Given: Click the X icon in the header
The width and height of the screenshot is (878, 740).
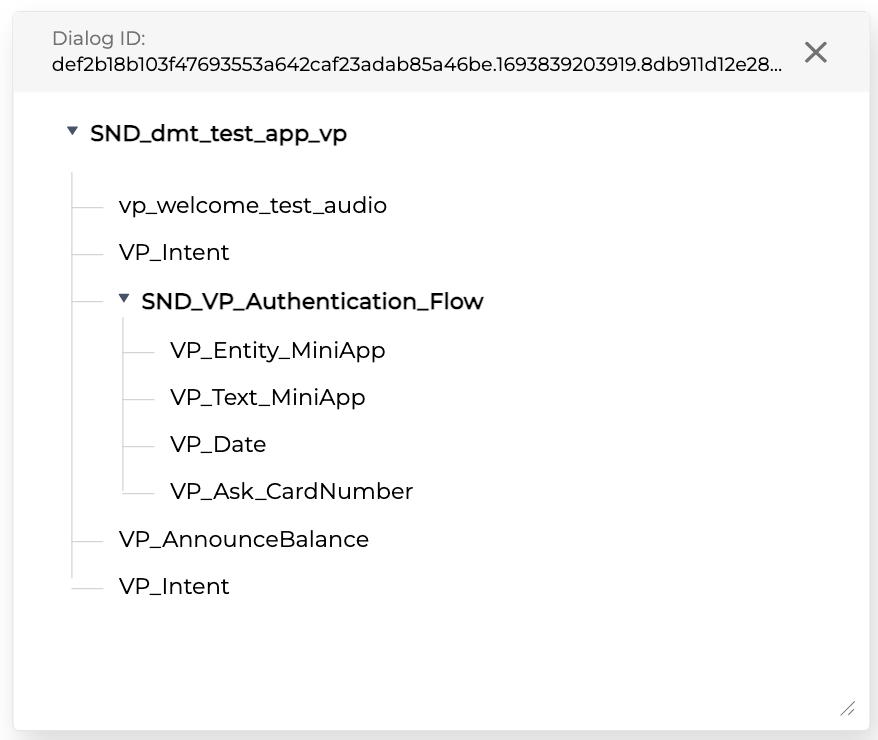Looking at the screenshot, I should (816, 53).
